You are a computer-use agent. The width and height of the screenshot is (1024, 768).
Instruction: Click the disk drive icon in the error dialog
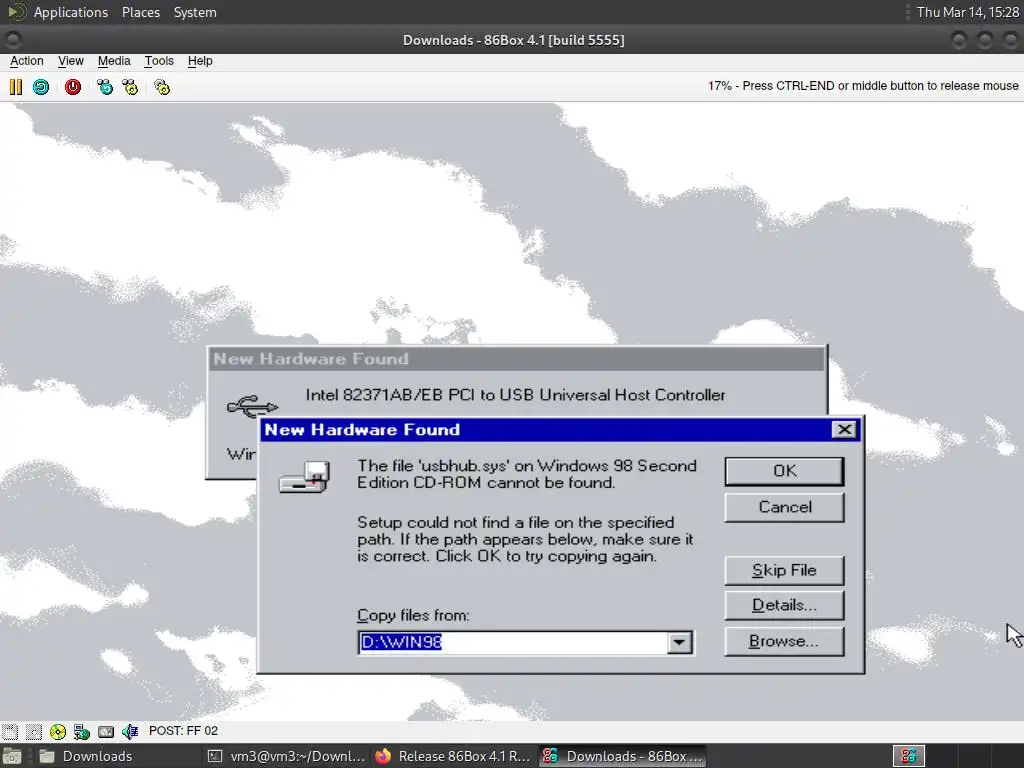tap(305, 477)
